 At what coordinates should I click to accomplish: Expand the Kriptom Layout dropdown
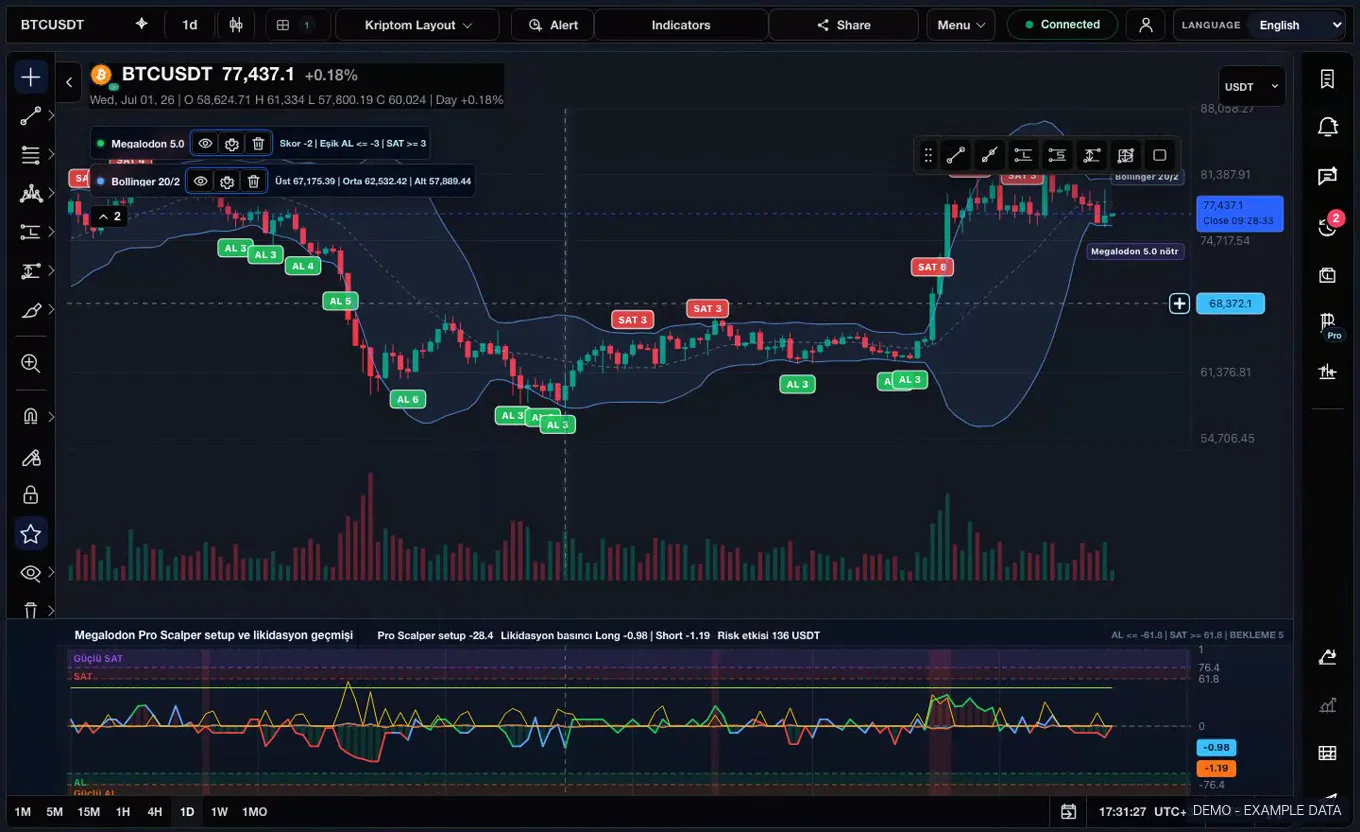(x=417, y=25)
